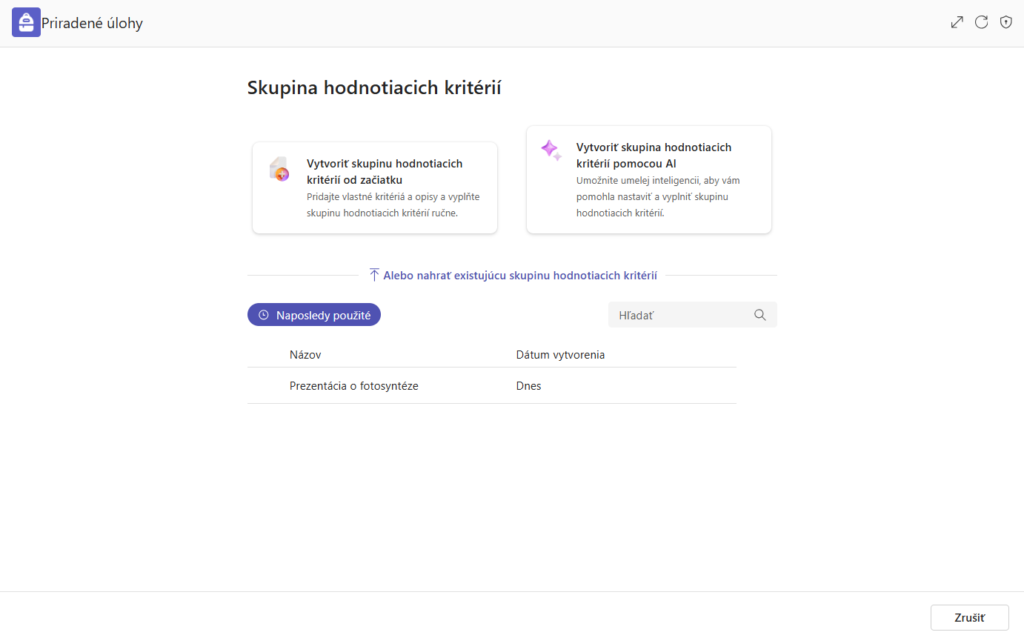Click the refresh icon in the header
Image resolution: width=1024 pixels, height=635 pixels.
pyautogui.click(x=981, y=22)
